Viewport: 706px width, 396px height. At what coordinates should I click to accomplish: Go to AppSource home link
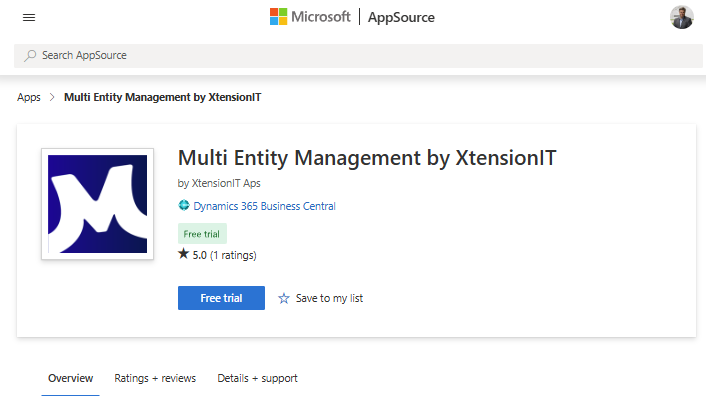tap(401, 18)
